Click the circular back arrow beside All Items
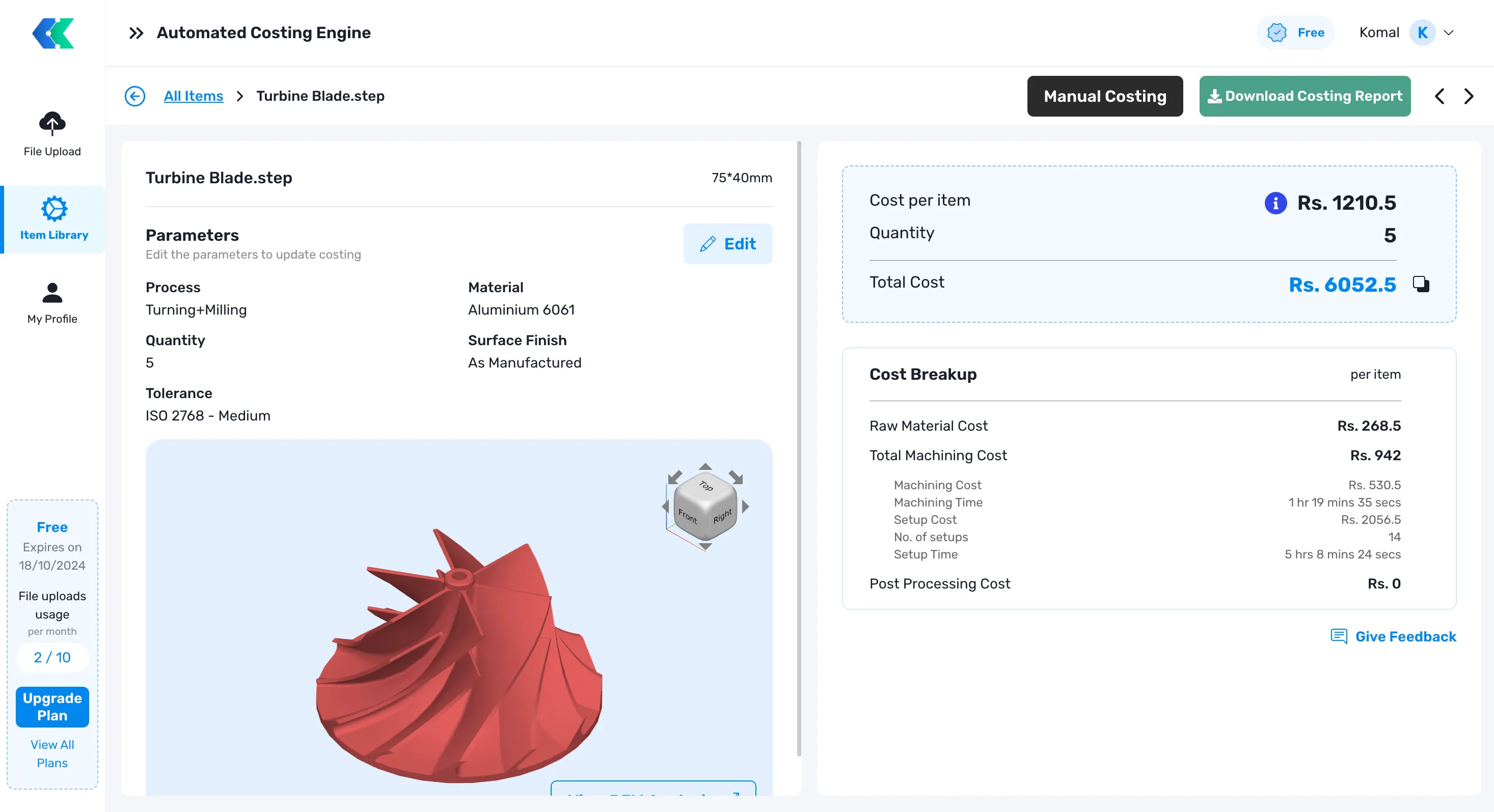Screen dimensions: 1494x812 pos(135,96)
